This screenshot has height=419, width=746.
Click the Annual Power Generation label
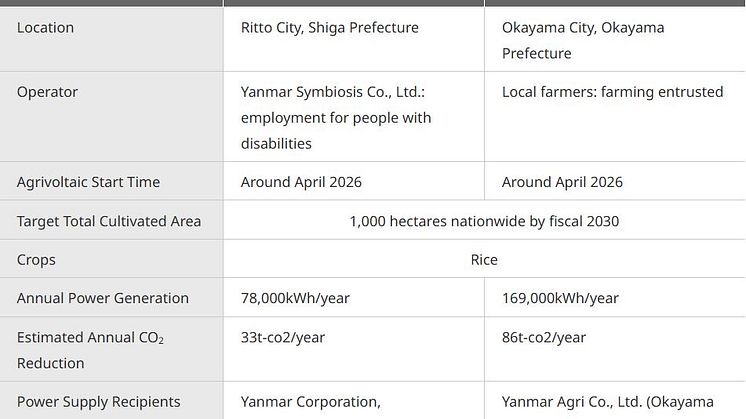[x=103, y=298]
